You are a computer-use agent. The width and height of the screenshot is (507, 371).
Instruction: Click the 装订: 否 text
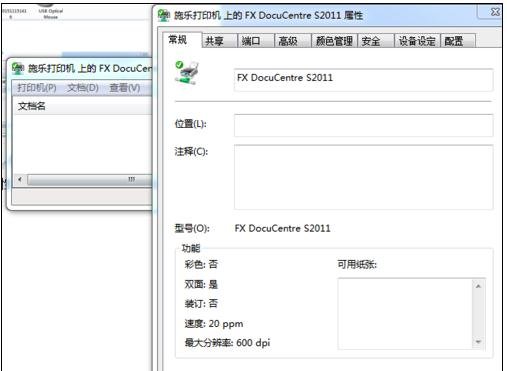tap(201, 304)
